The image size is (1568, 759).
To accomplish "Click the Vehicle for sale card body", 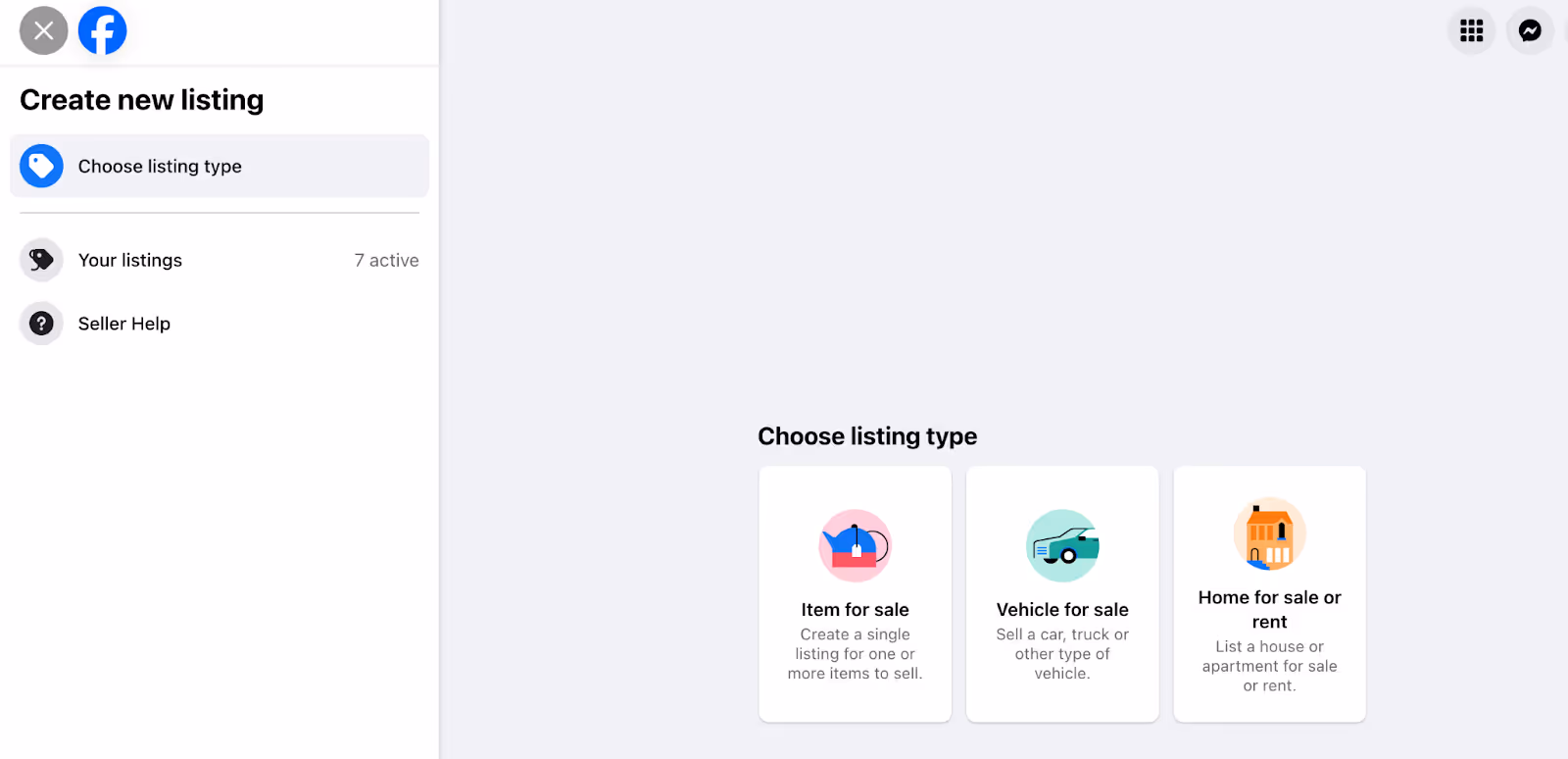I will (1061, 653).
